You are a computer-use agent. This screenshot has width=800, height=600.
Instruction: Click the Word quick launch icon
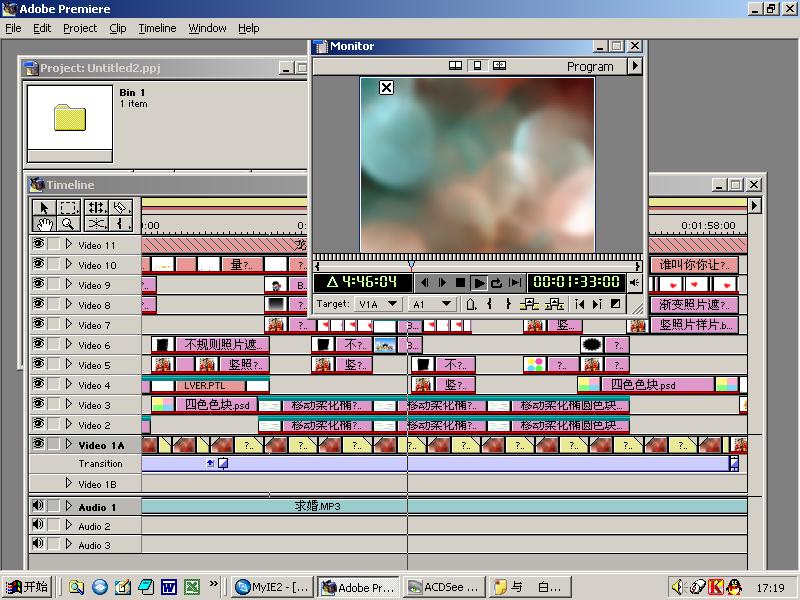point(168,587)
